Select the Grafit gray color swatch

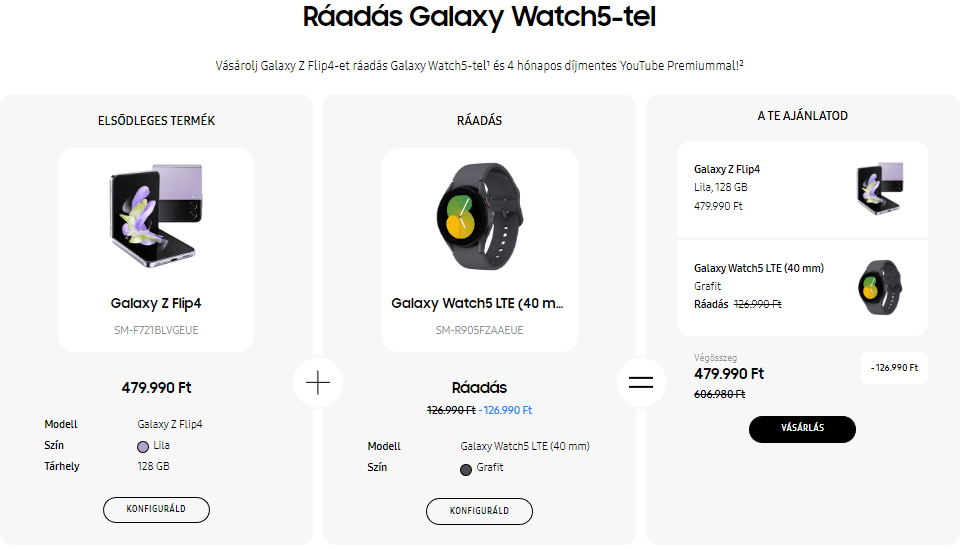pyautogui.click(x=466, y=469)
